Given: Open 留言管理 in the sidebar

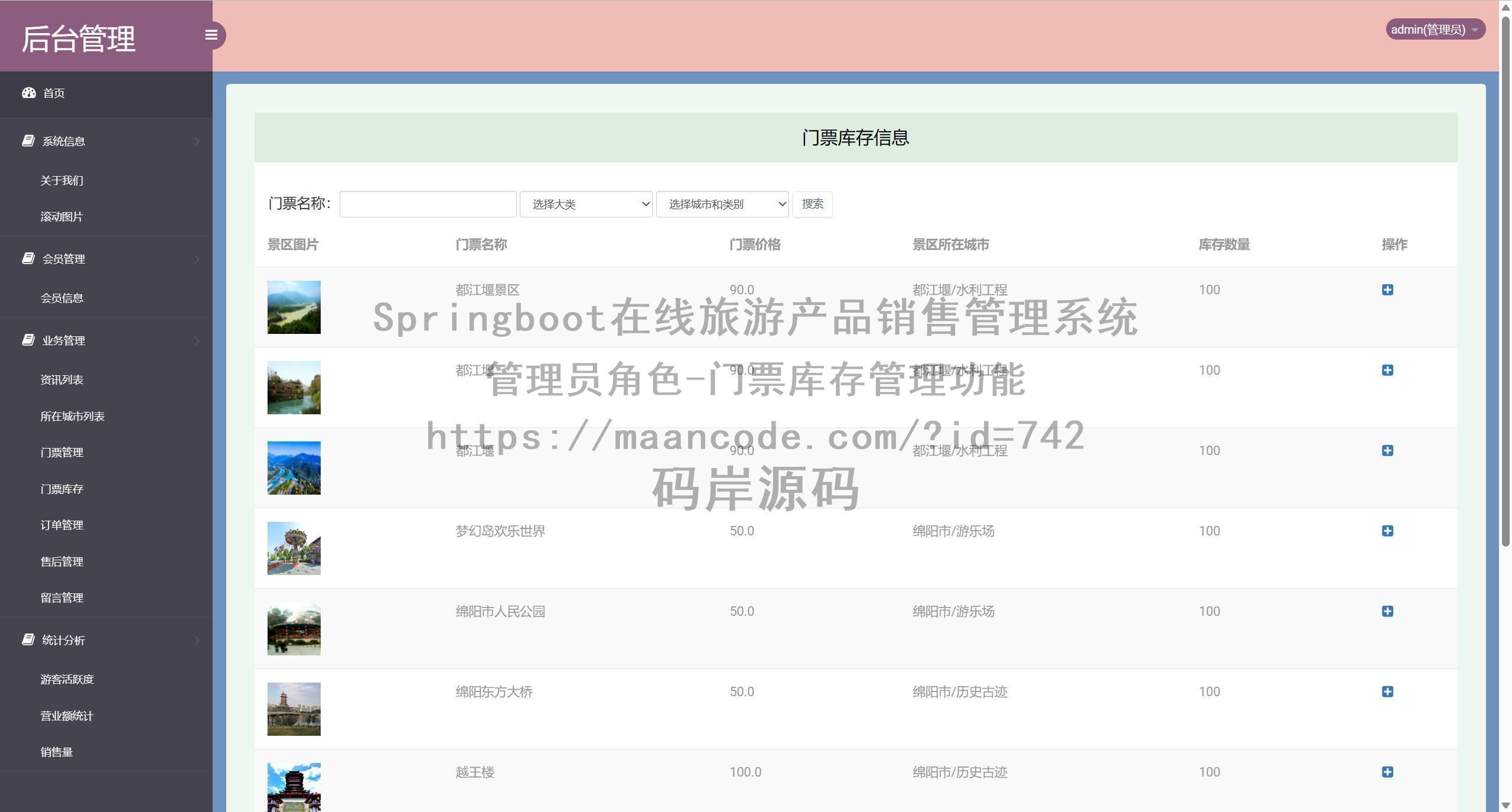Looking at the screenshot, I should [61, 597].
